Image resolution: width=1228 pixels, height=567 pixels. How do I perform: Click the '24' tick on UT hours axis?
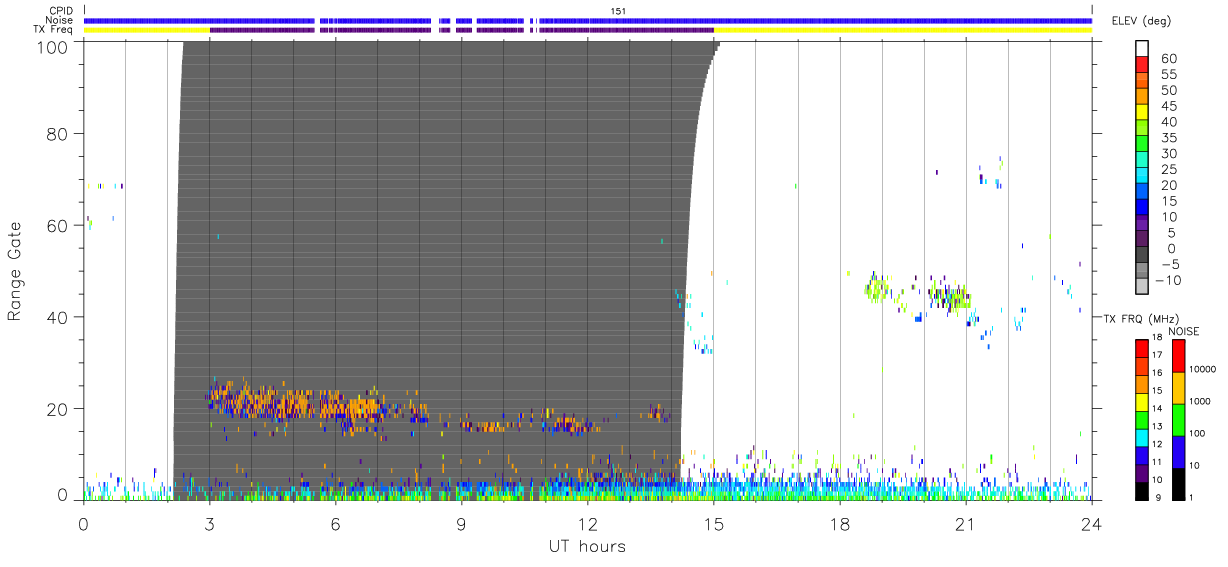(x=1091, y=524)
